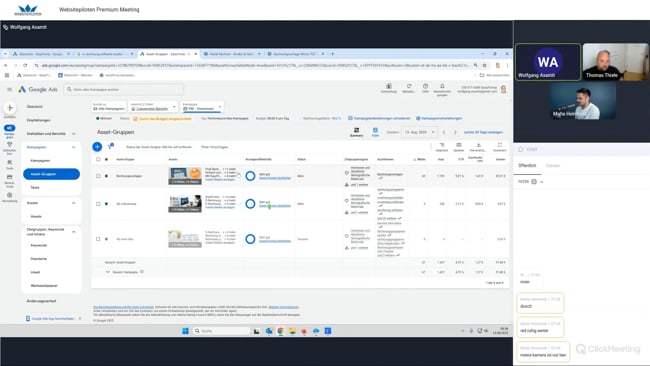Switch to Tabelle view icon
650x366 pixels.
[375, 131]
